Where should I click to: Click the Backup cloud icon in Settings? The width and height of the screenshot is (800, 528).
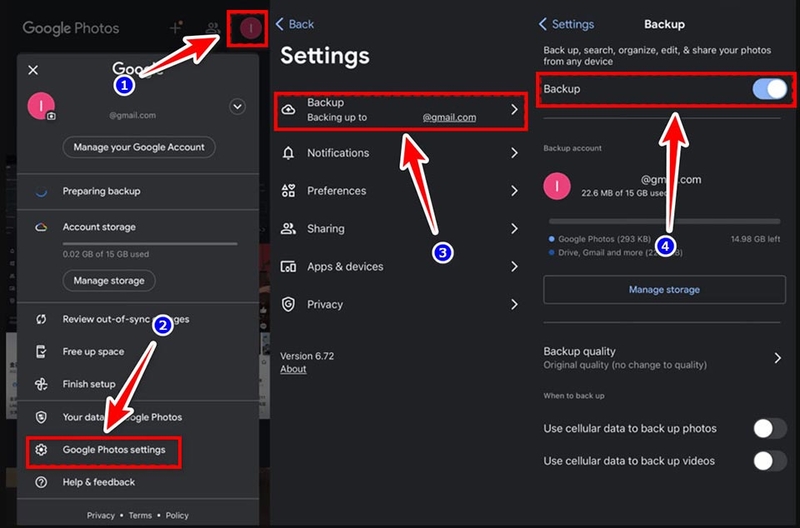click(x=288, y=110)
